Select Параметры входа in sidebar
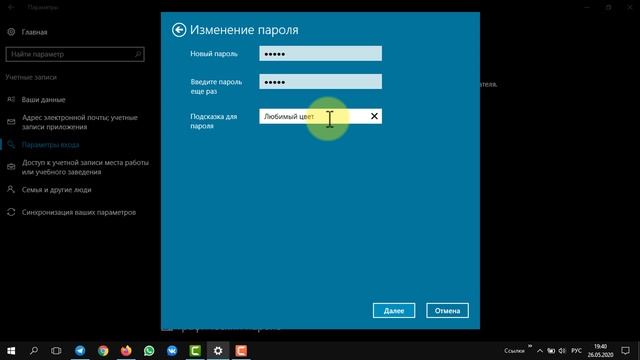This screenshot has width=640, height=360. point(50,144)
